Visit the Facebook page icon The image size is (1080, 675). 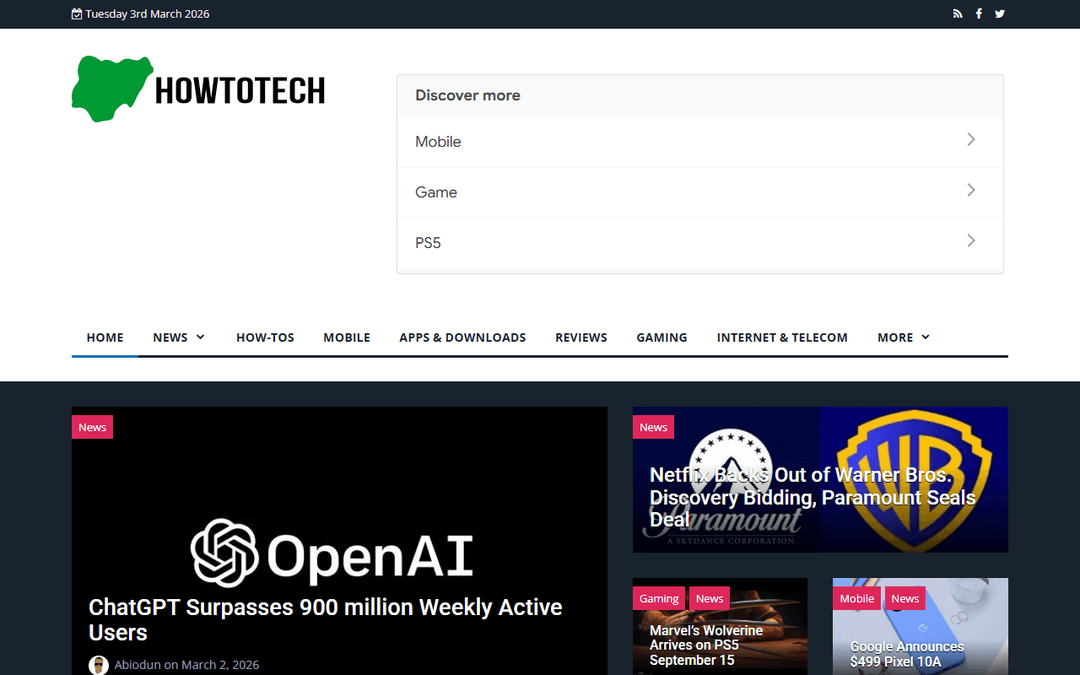click(x=979, y=14)
